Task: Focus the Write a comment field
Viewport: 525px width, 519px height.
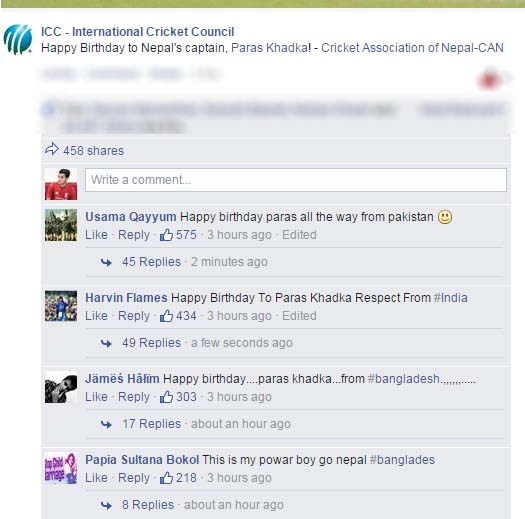Action: (296, 180)
